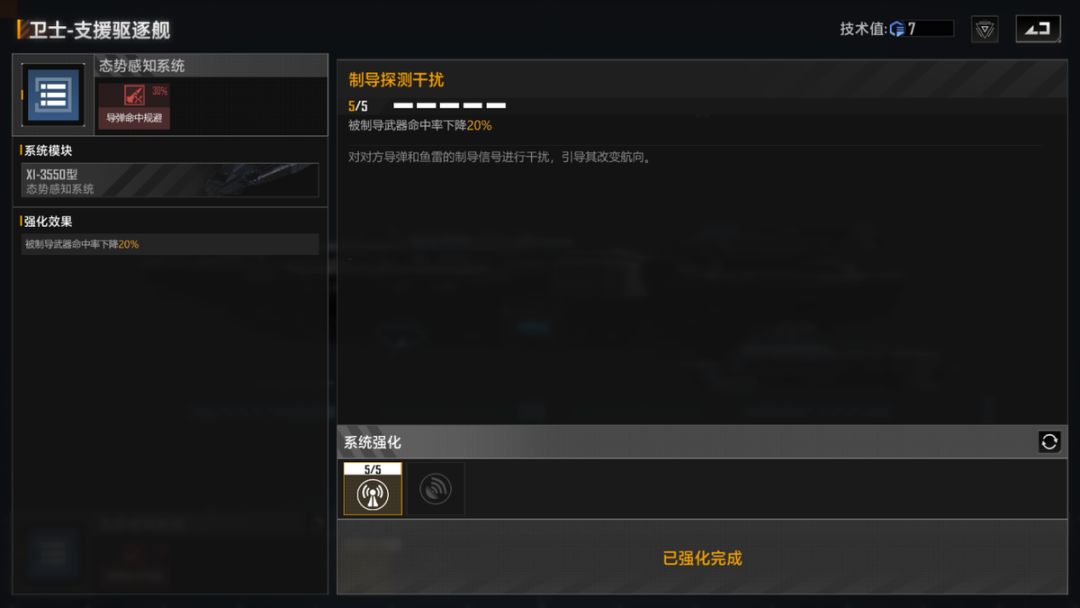Click the 已强化完成 button
The width and height of the screenshot is (1080, 608).
click(x=702, y=558)
